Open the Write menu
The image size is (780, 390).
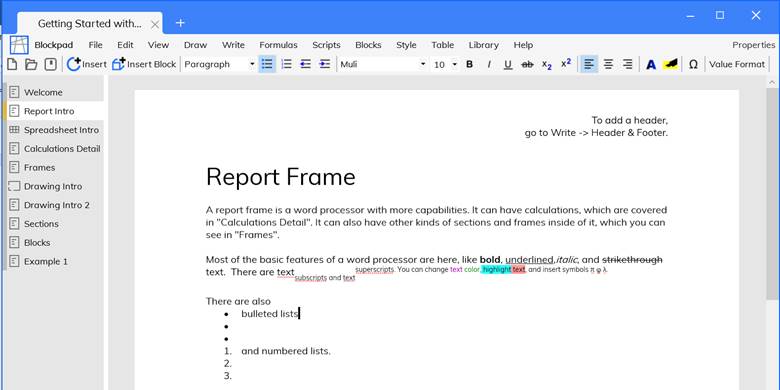tap(233, 45)
